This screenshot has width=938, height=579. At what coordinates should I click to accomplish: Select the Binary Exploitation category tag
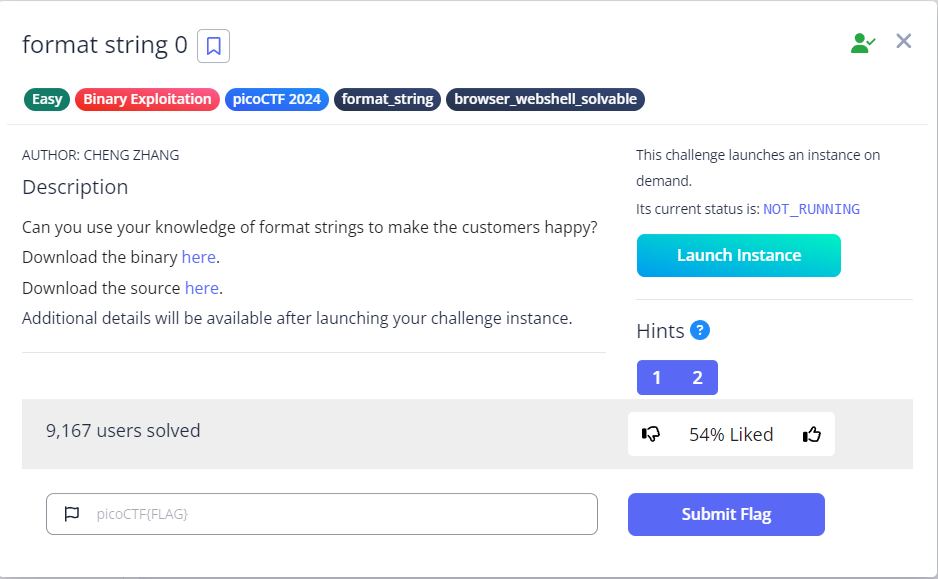147,99
